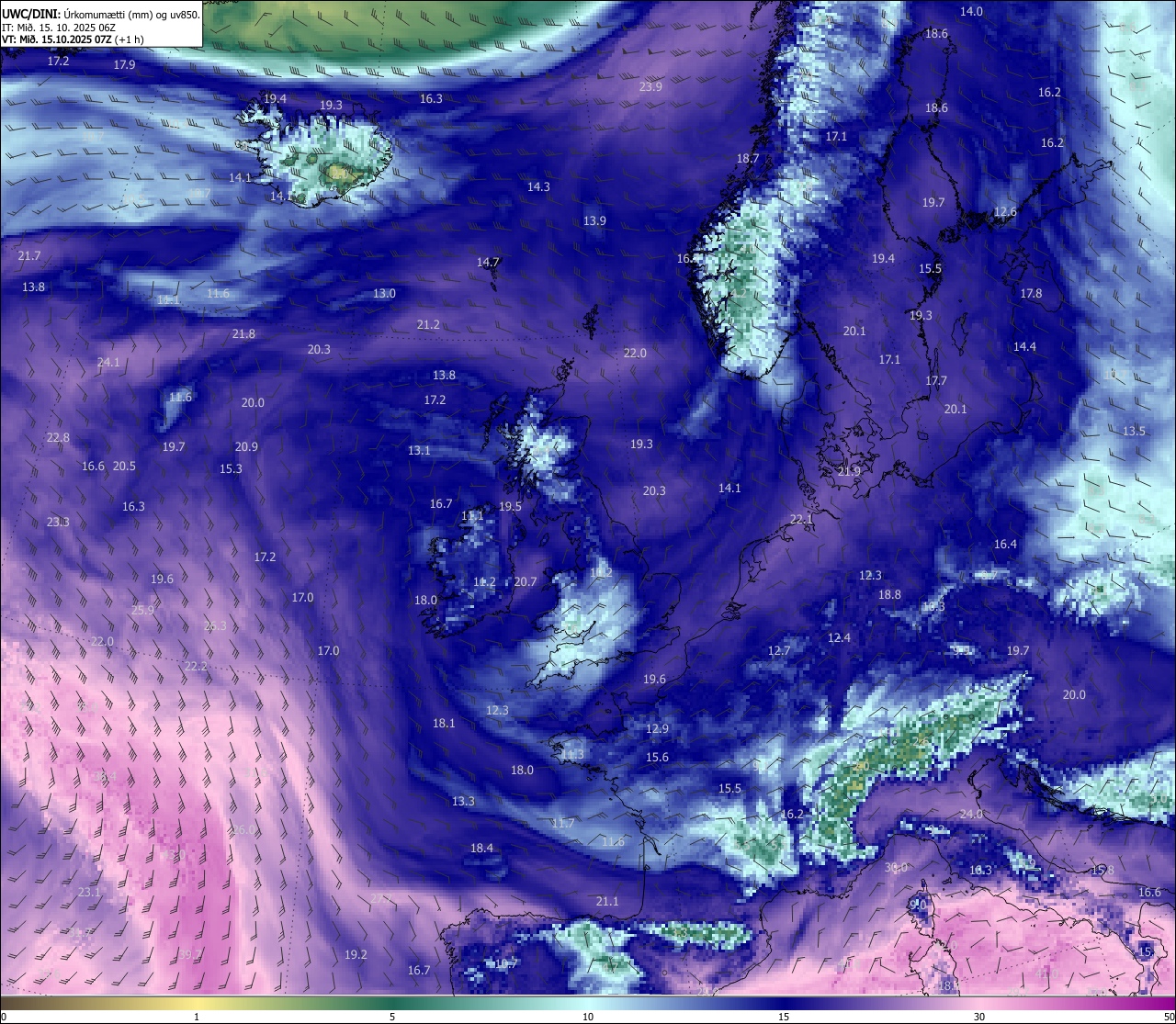1176x1024 pixels.
Task: Click the 14.4 map value
Action: (1024, 346)
